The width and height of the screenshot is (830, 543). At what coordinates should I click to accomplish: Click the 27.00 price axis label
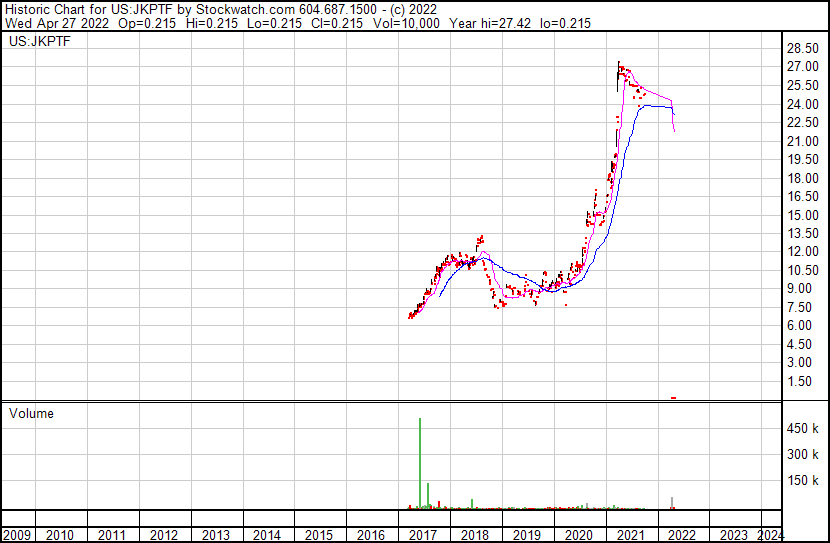[x=802, y=67]
